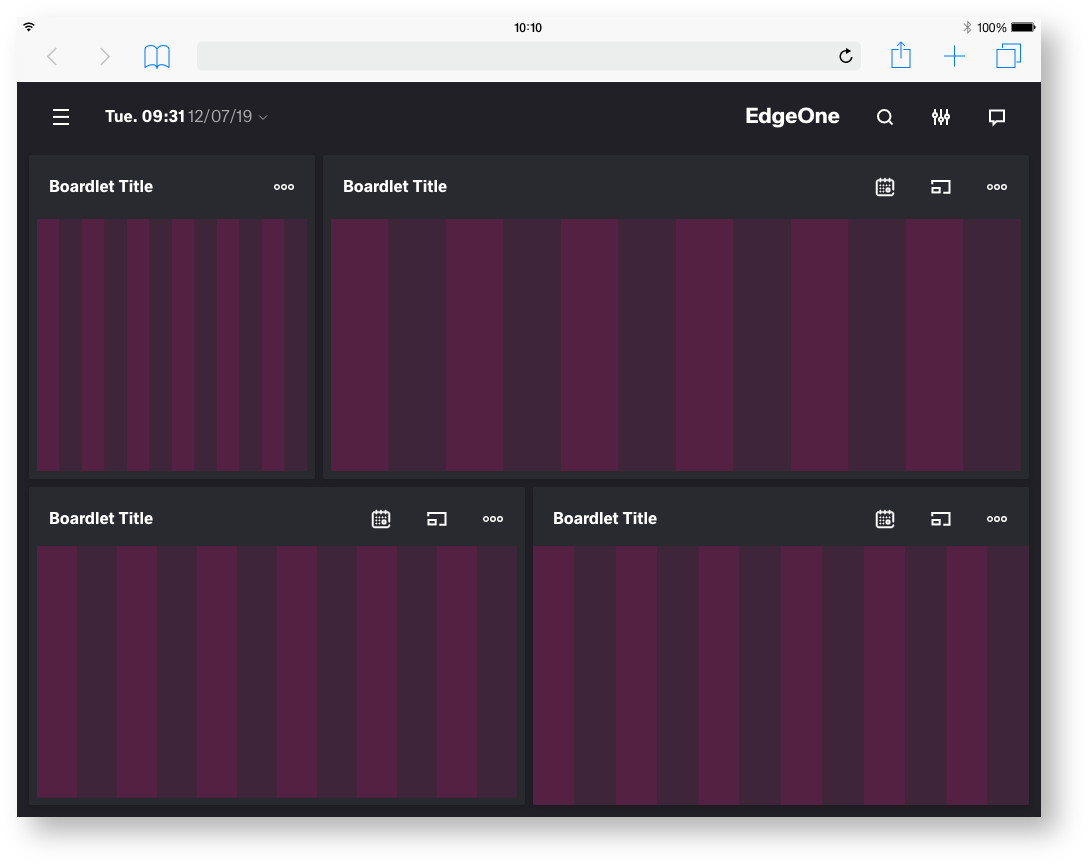Tap the Safari share button
The image size is (1089, 865).
901,56
